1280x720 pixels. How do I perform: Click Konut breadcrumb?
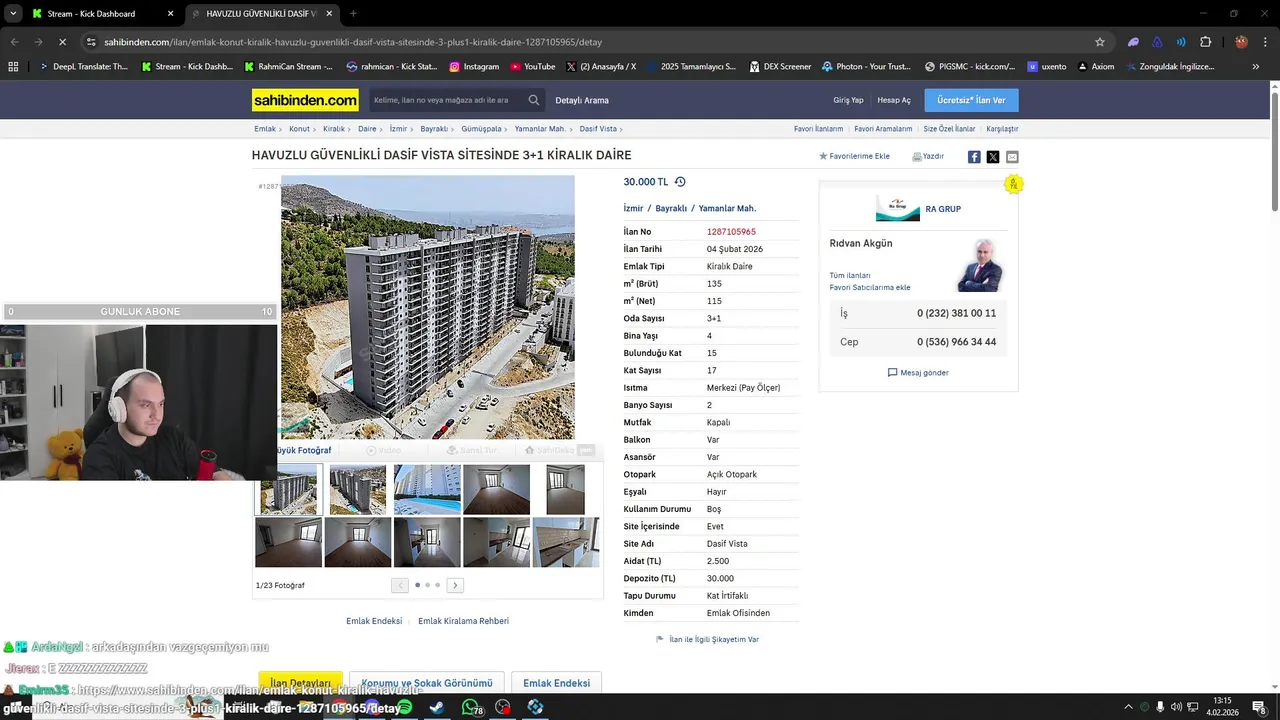tap(299, 129)
